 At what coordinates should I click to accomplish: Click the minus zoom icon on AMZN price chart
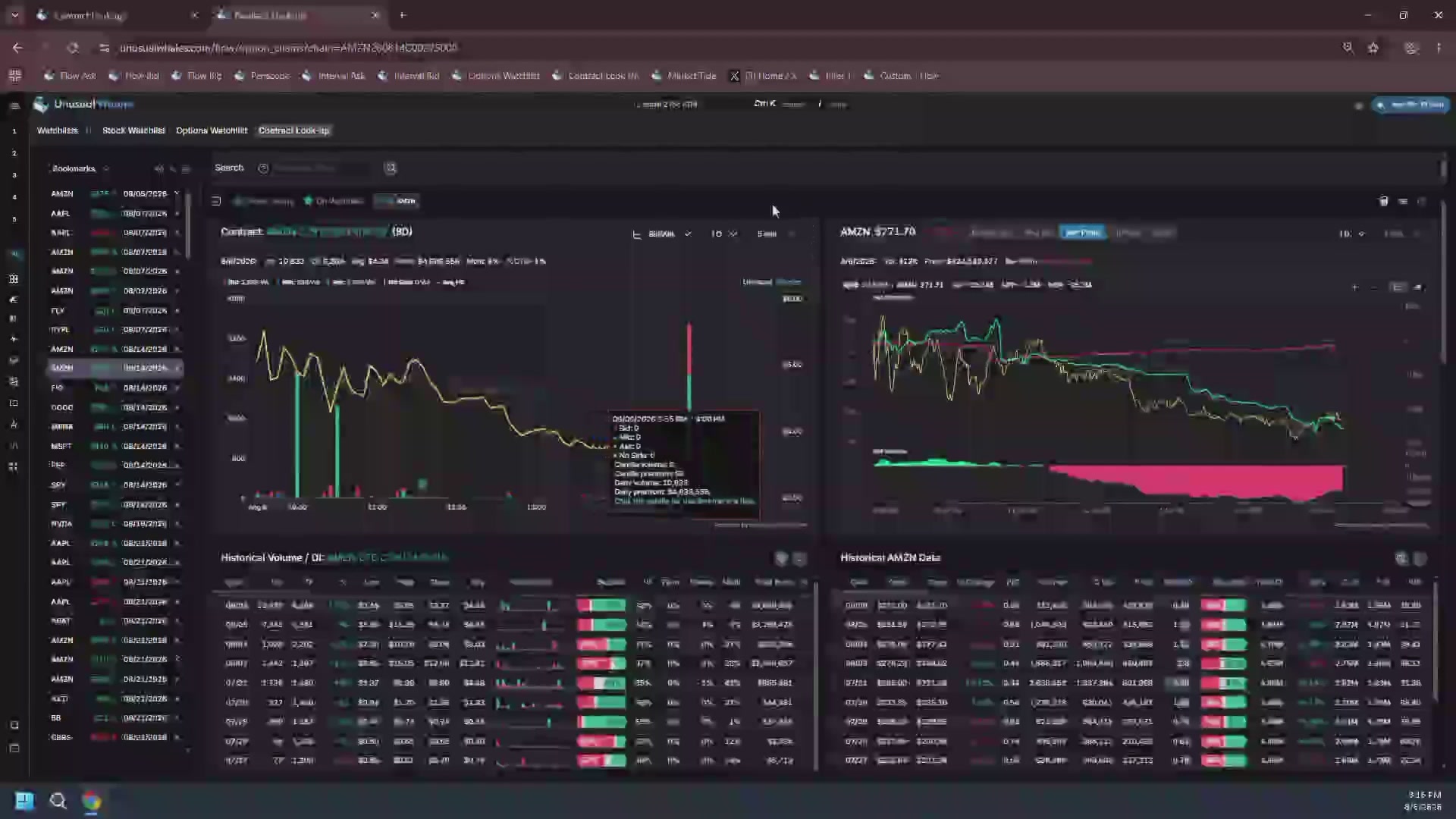click(x=1374, y=287)
